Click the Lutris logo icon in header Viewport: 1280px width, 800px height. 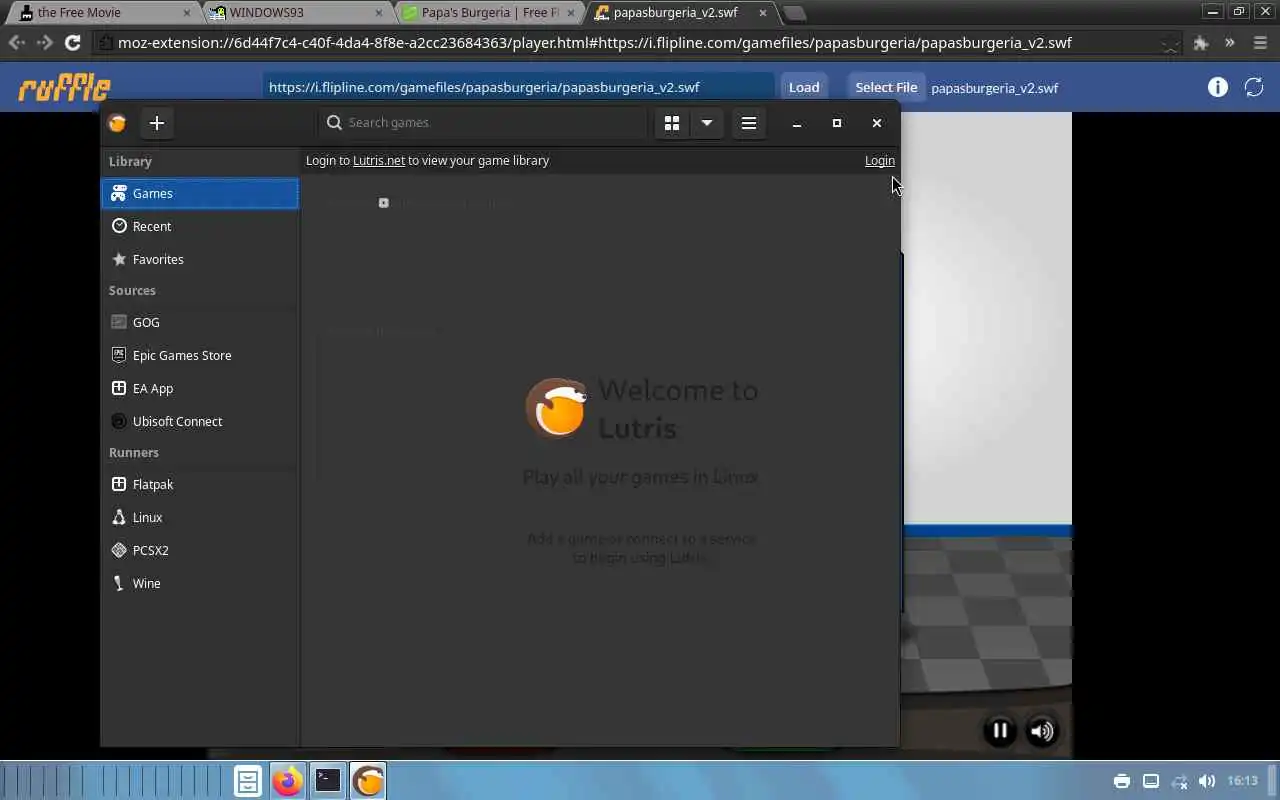click(117, 123)
